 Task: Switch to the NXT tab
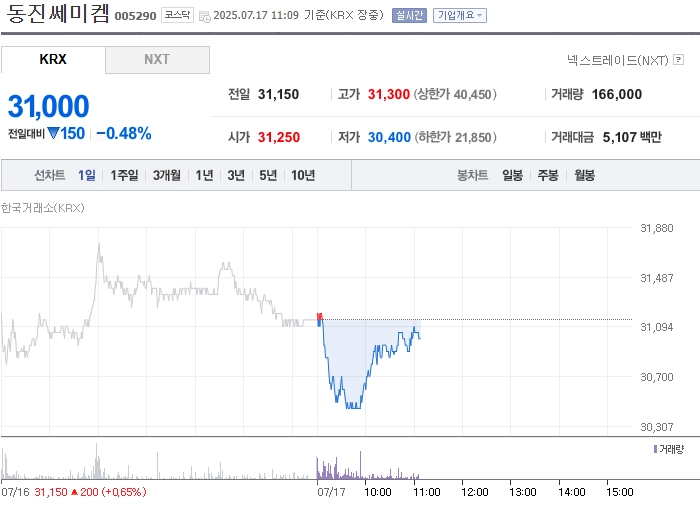(157, 59)
